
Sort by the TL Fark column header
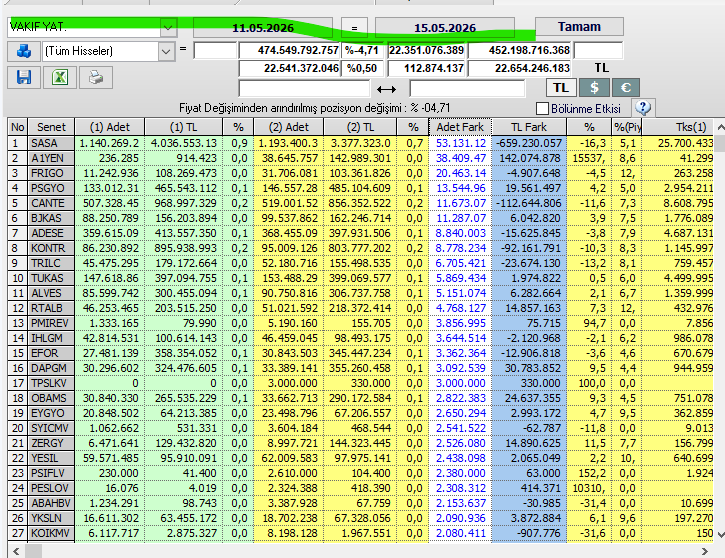pyautogui.click(x=529, y=127)
